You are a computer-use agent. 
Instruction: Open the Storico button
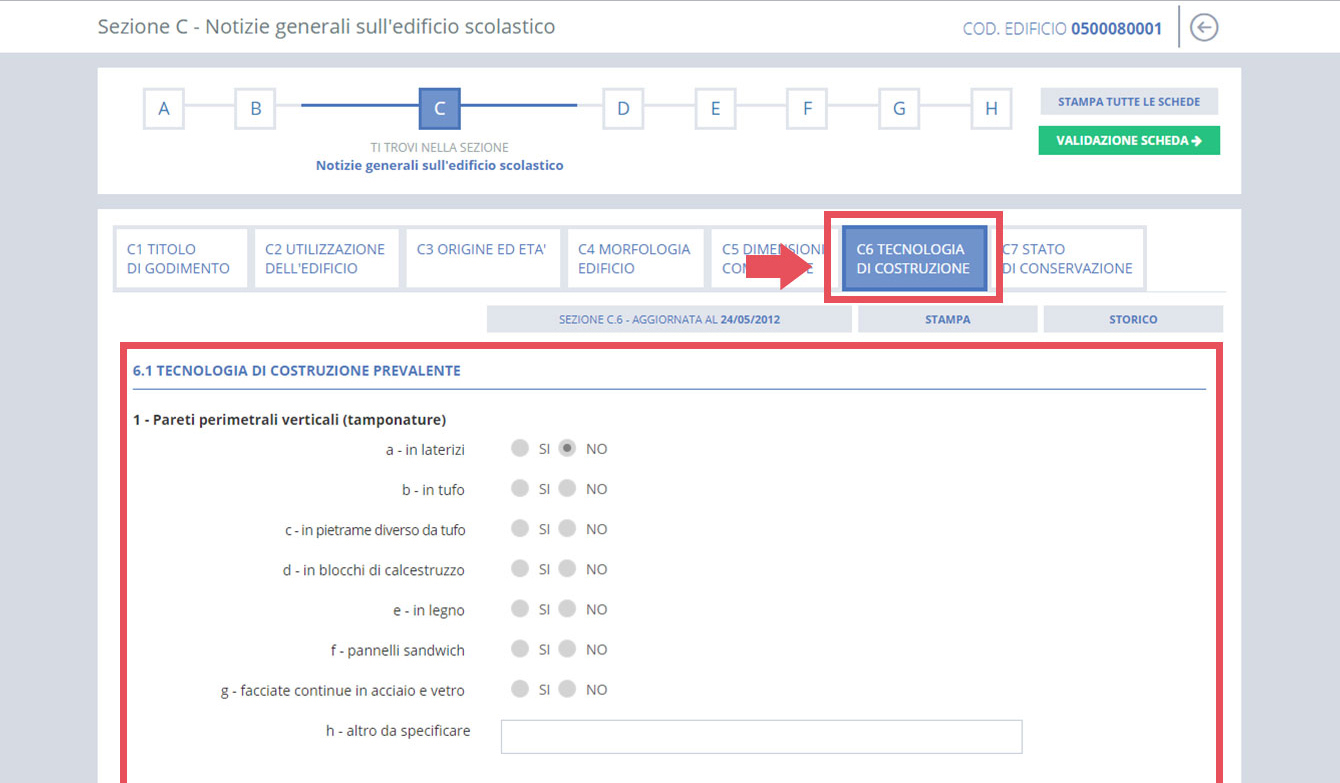(1133, 320)
